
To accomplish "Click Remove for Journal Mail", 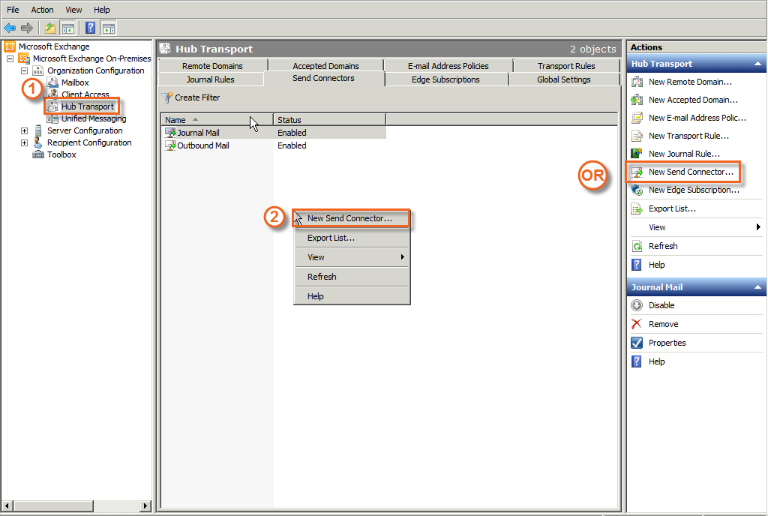I will point(663,325).
